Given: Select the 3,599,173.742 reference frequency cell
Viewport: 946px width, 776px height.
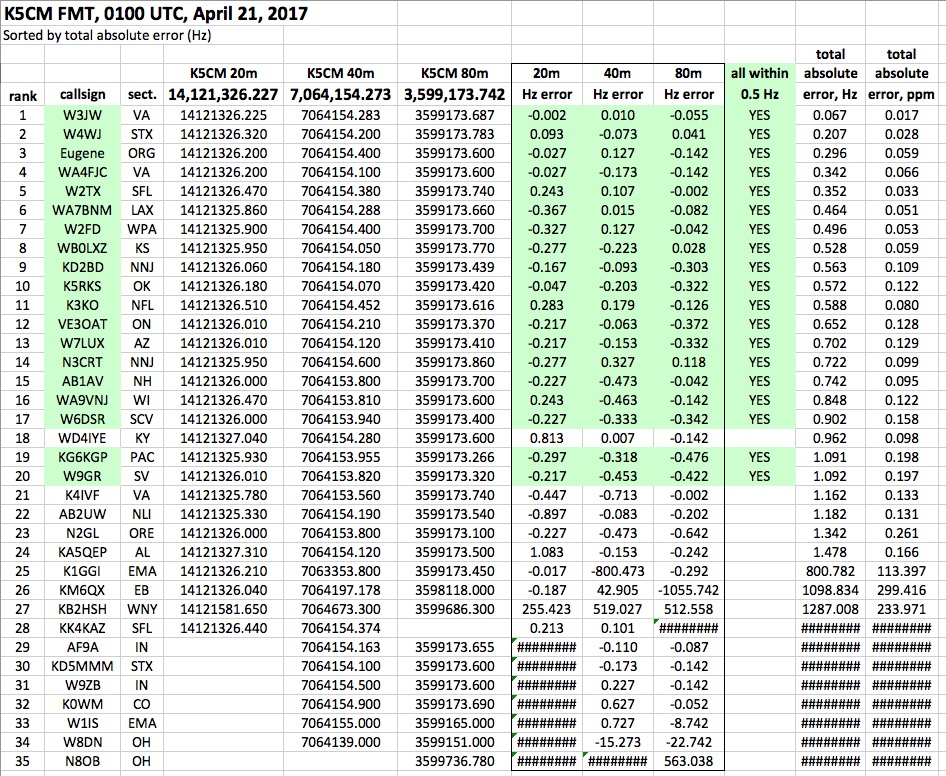Looking at the screenshot, I should tap(454, 95).
